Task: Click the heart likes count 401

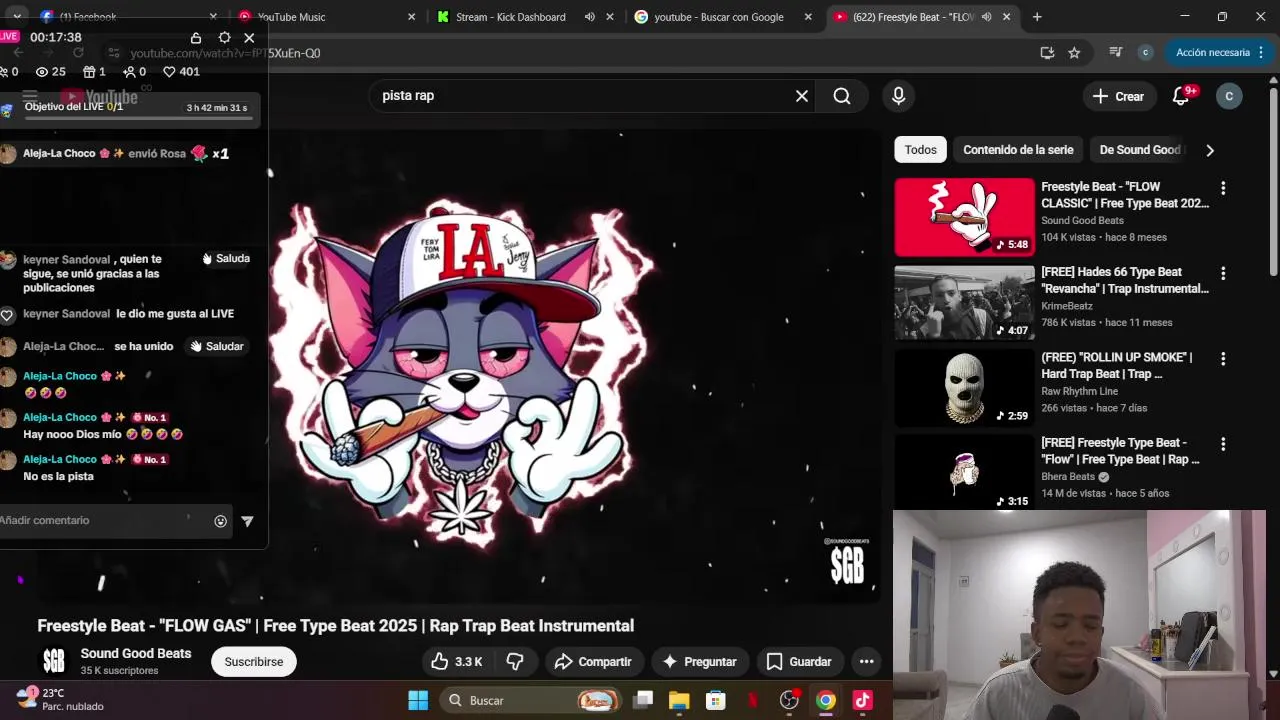Action: 181,72
